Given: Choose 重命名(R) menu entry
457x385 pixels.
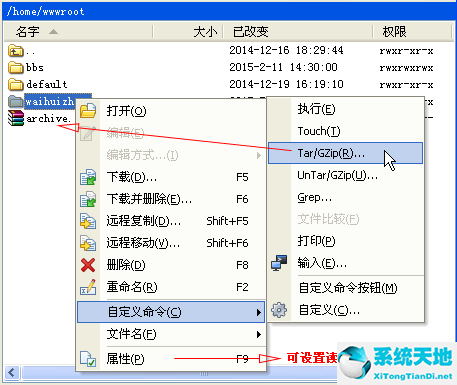Looking at the screenshot, I should 171,287.
